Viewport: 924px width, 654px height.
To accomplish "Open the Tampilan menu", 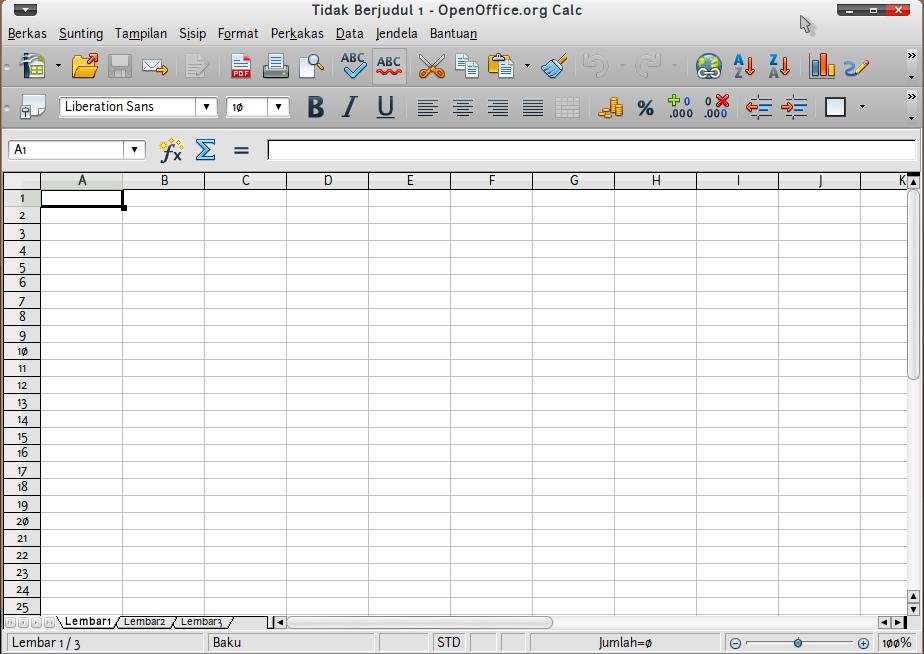I will 141,34.
